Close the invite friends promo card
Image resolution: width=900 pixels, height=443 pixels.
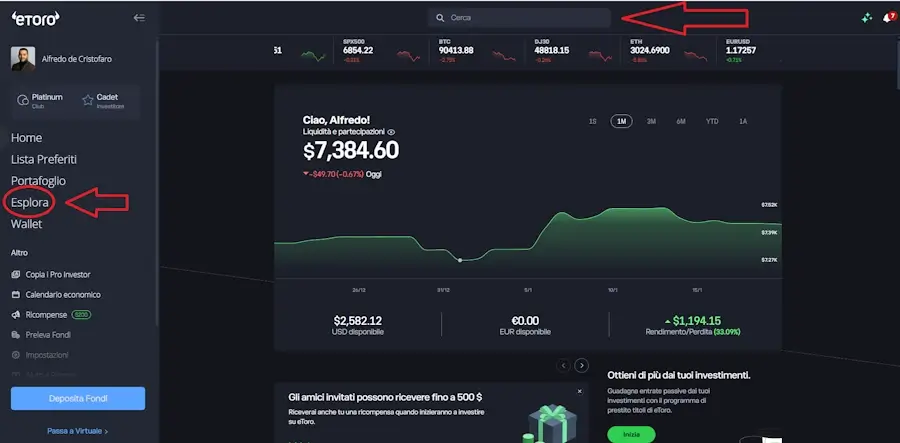[580, 391]
